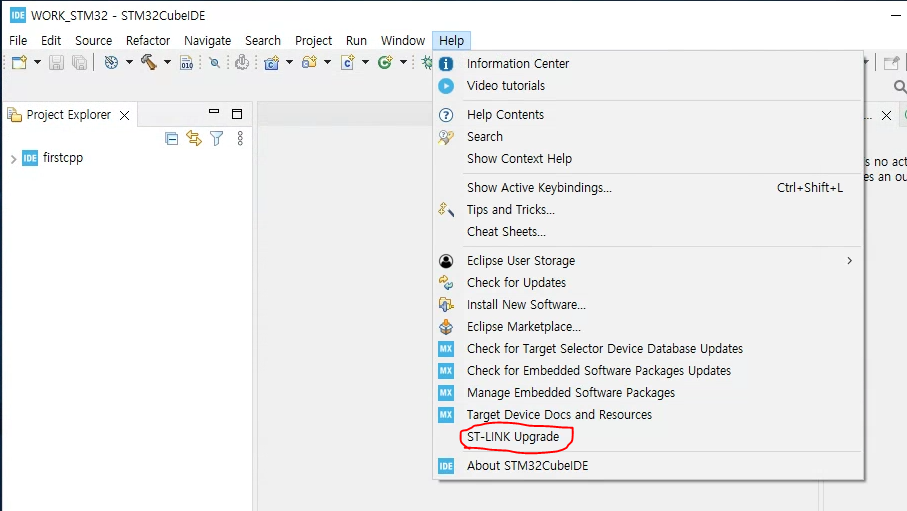The image size is (907, 511).
Task: Open the Refactor menu
Action: [x=148, y=41]
